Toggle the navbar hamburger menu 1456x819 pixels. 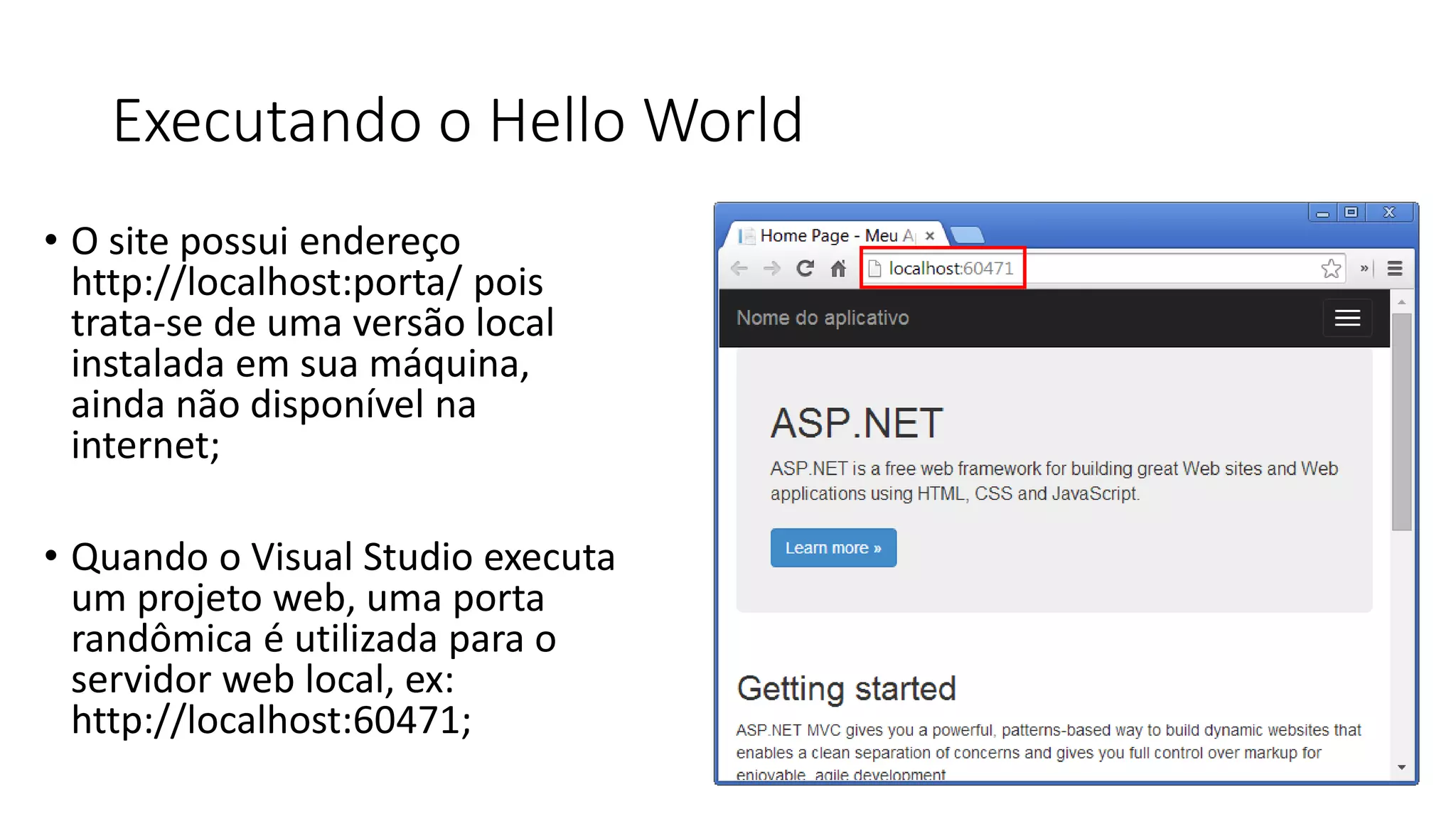pos(1347,318)
